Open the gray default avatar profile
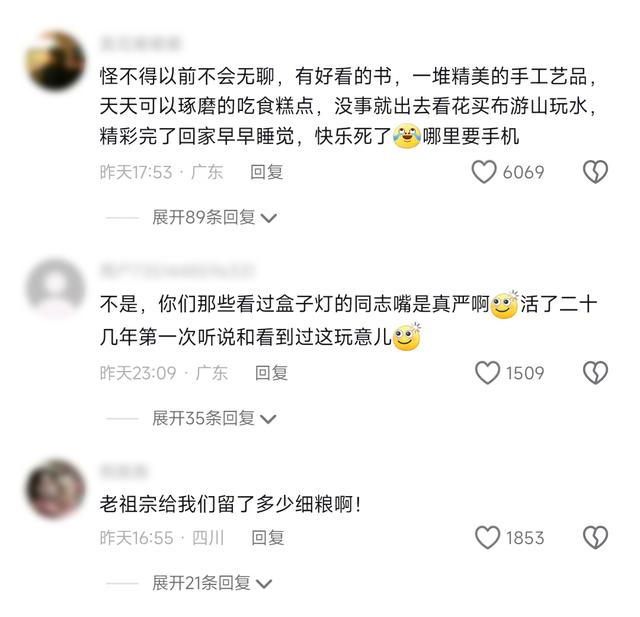Image resolution: width=640 pixels, height=617 pixels. tap(56, 288)
